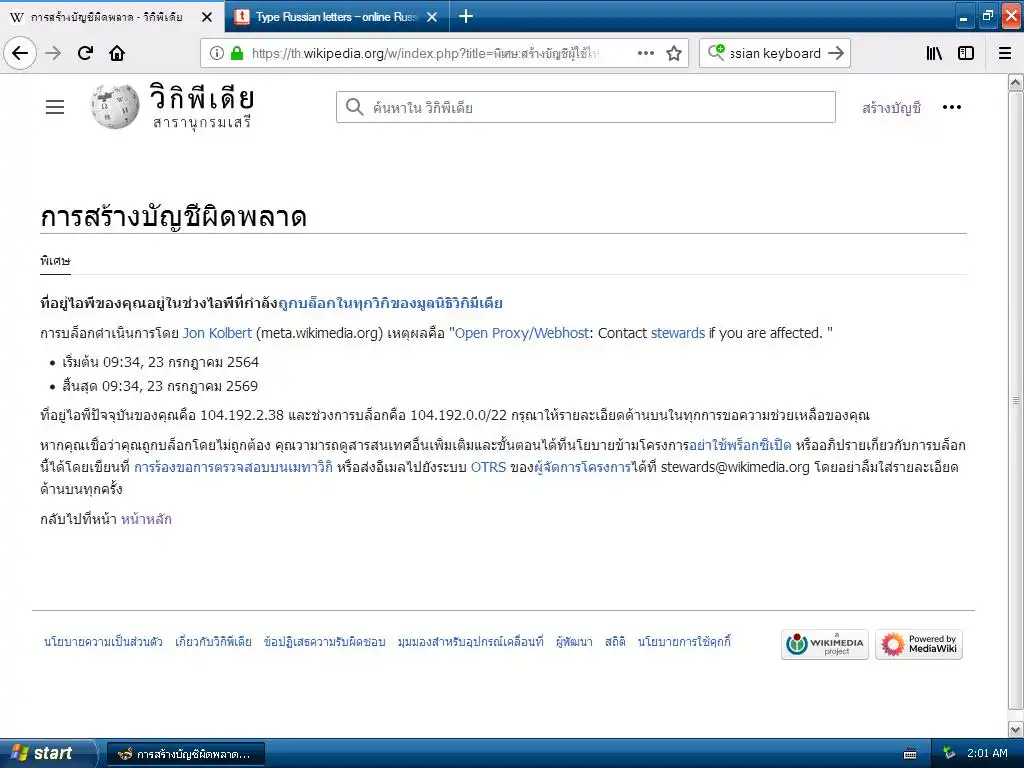
Task: Click the keyboard icon in system tray
Action: [910, 754]
